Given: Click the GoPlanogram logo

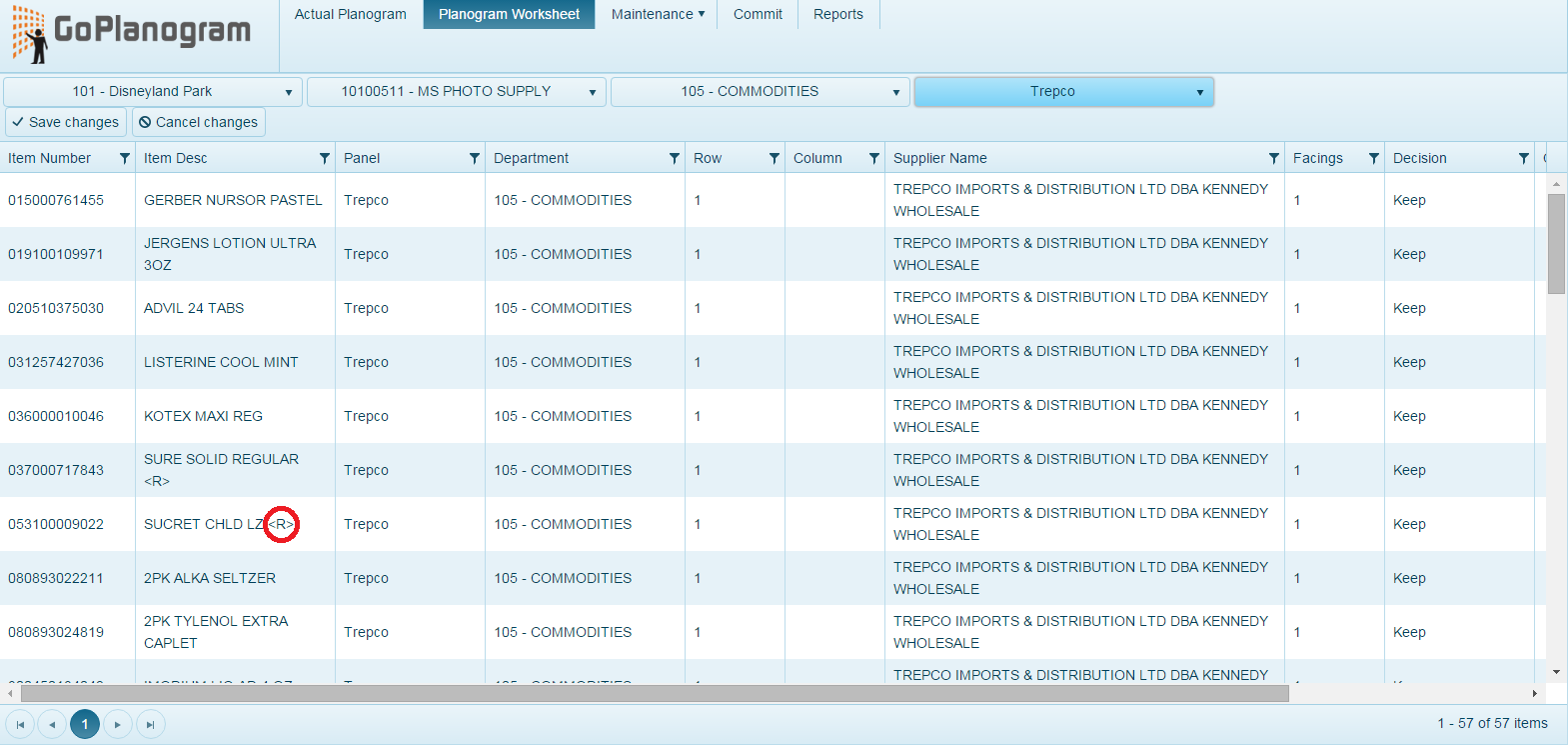Looking at the screenshot, I should pyautogui.click(x=131, y=34).
